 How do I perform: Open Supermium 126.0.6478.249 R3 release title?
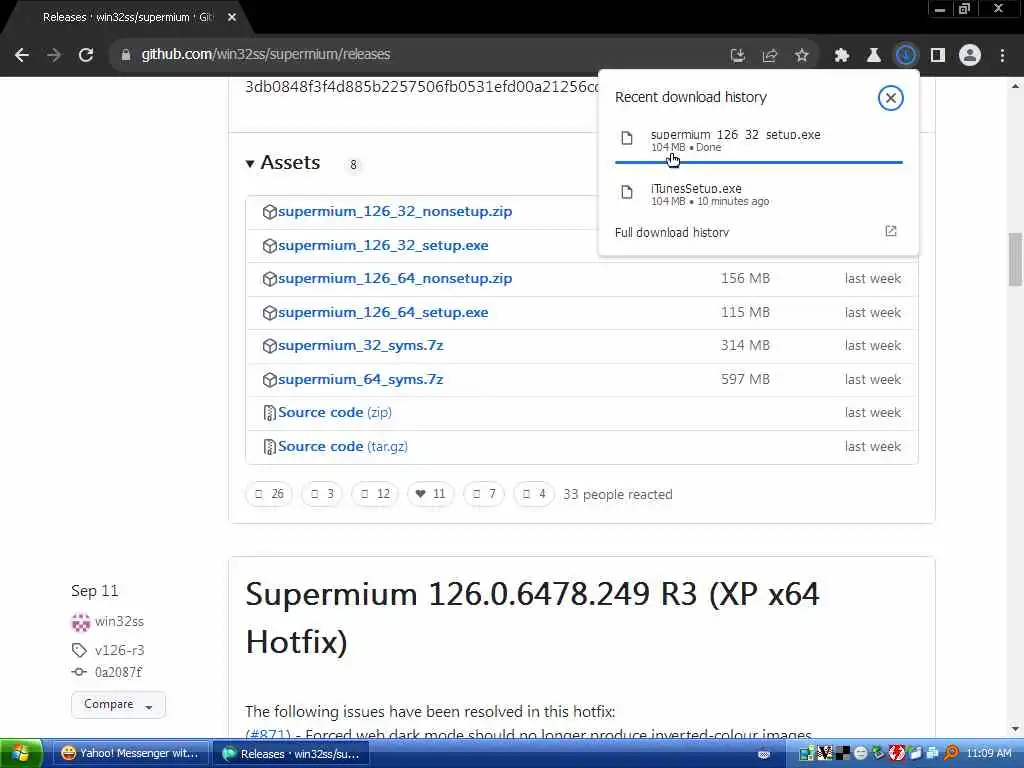[x=532, y=618]
